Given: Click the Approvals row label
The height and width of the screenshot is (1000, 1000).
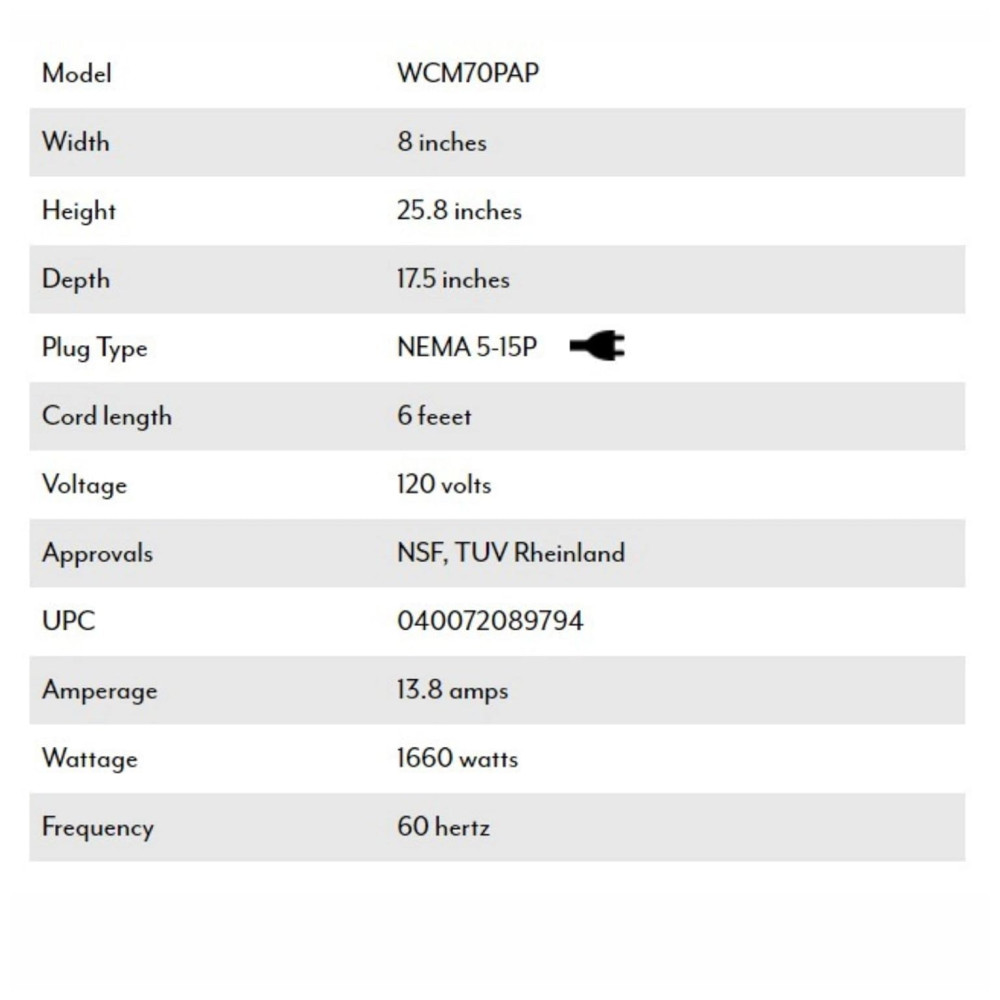Looking at the screenshot, I should (x=97, y=553).
